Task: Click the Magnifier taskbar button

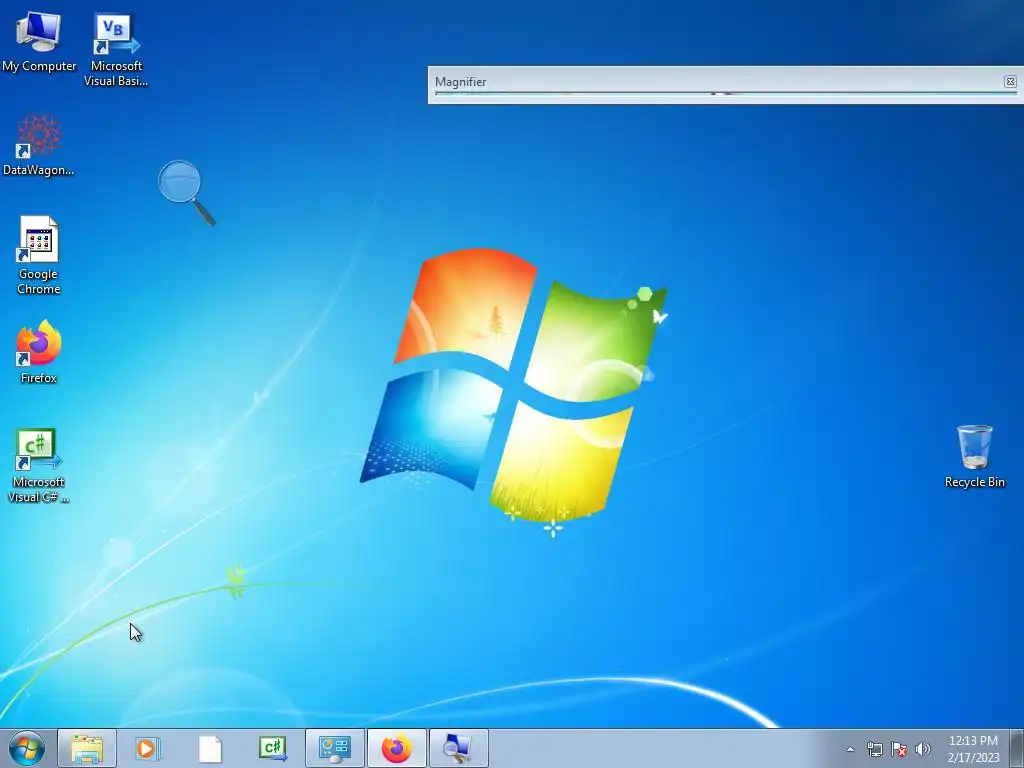Action: (458, 748)
